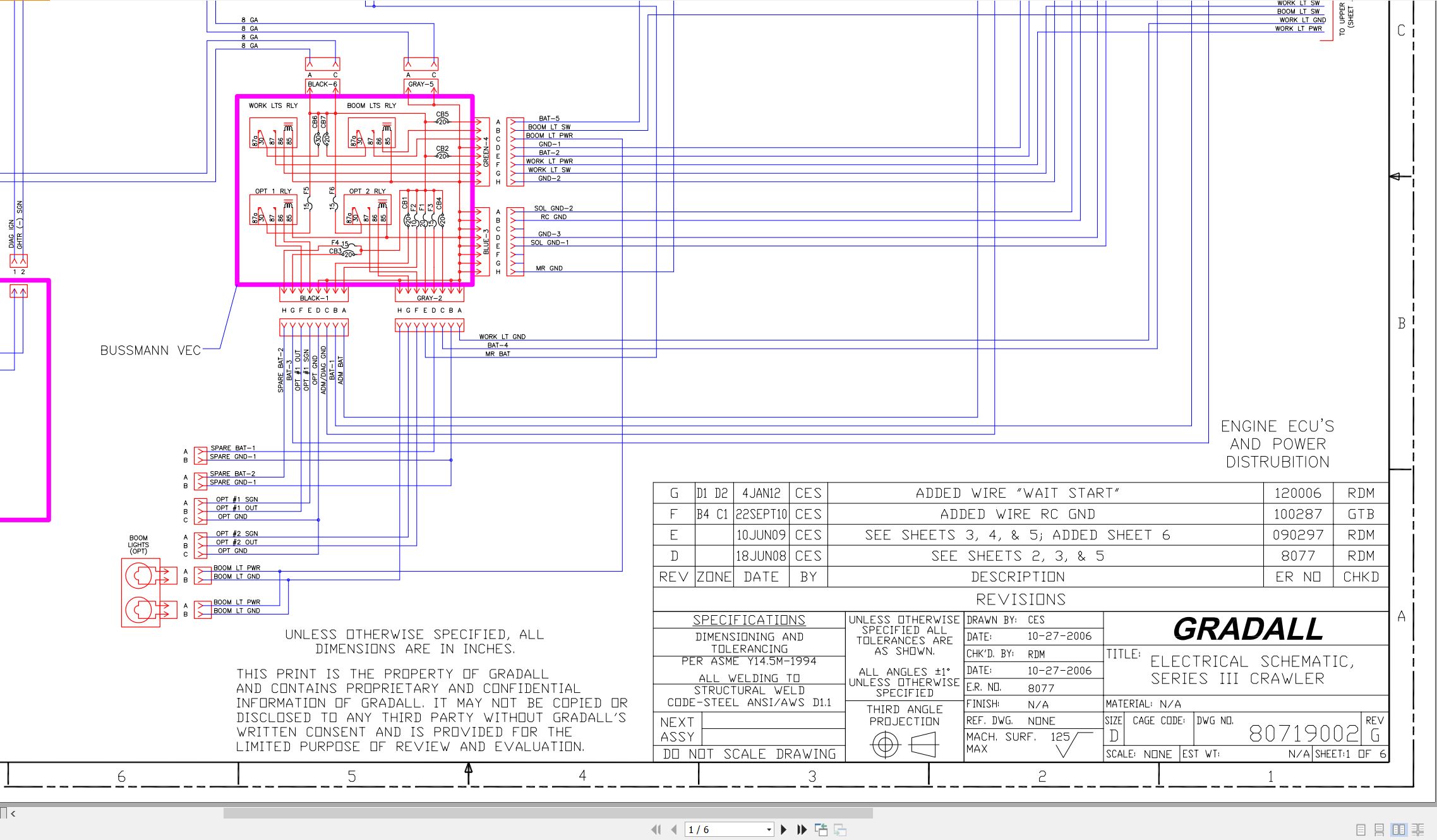Click the 4JAN12 revision date
Viewport: 1437px width, 840px height.
pos(761,493)
